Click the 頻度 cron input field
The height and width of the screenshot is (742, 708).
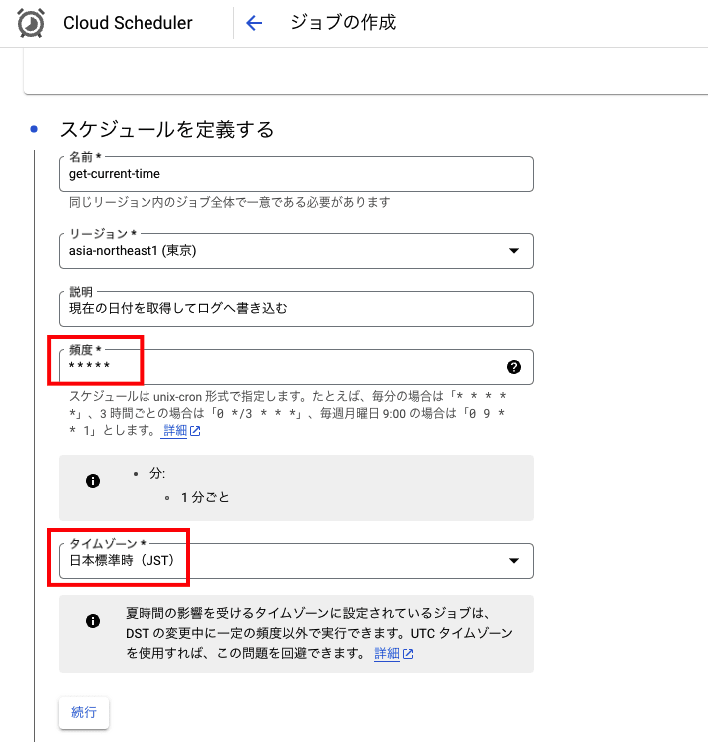(x=296, y=367)
